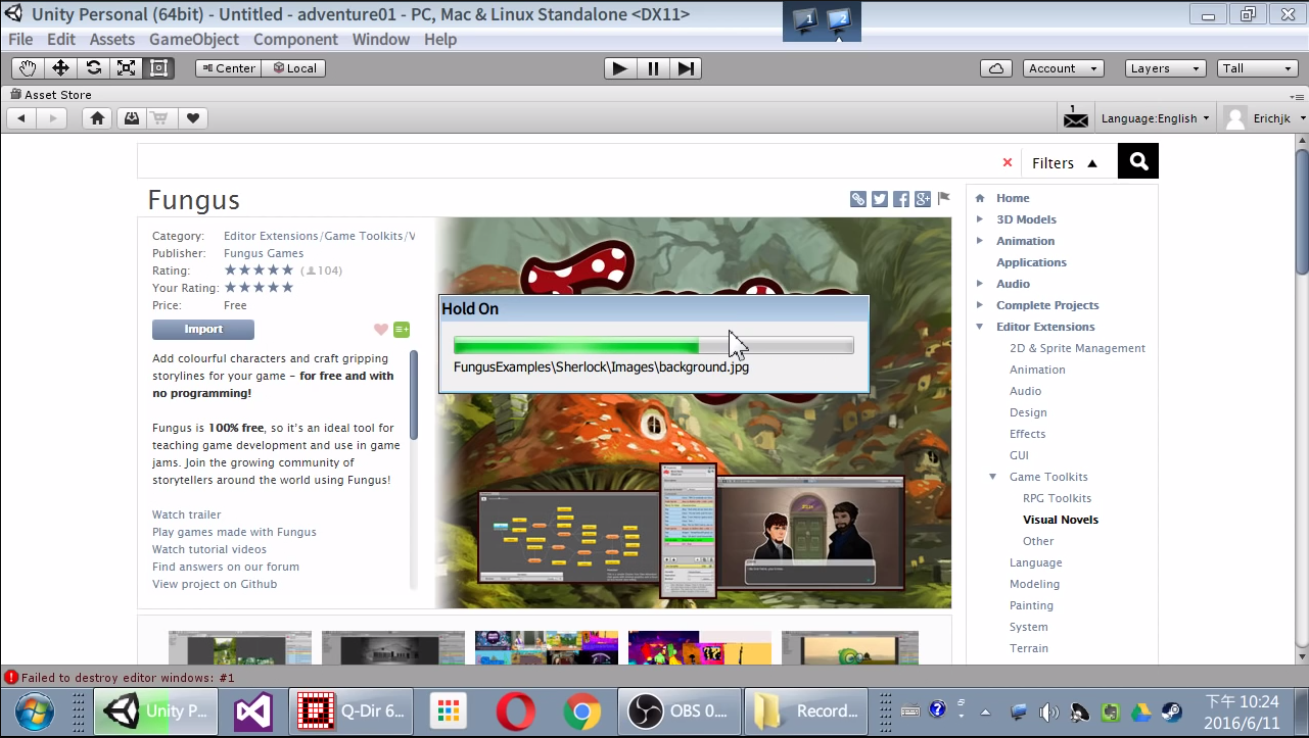Open Find answers on our forum link
This screenshot has width=1309, height=738.
[x=225, y=567]
